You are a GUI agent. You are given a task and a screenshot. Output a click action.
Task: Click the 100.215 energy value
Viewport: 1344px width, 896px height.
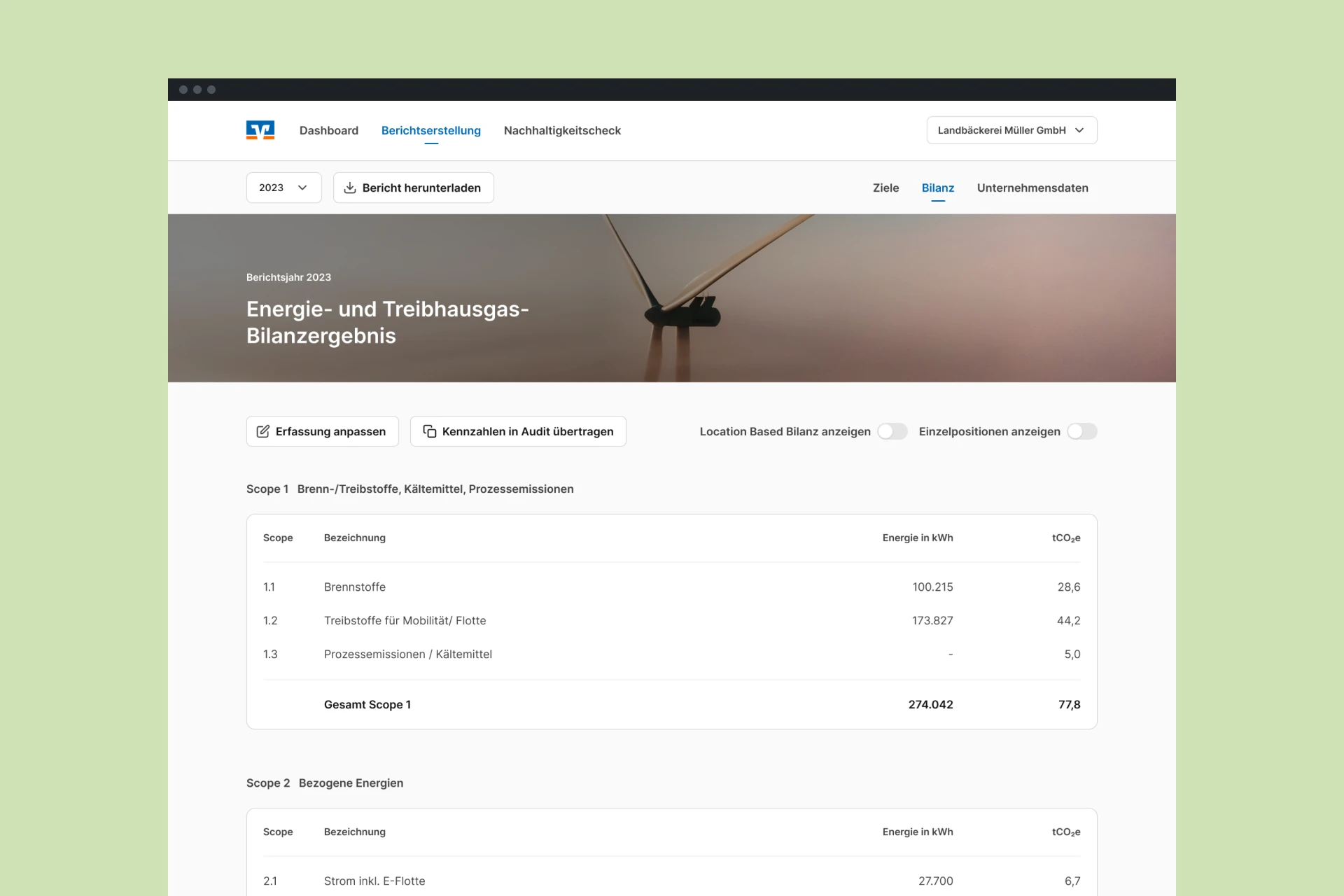click(932, 587)
